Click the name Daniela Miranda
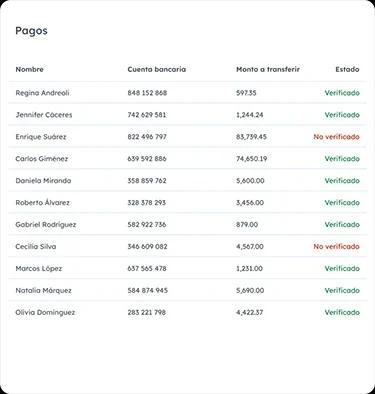 pyautogui.click(x=43, y=181)
